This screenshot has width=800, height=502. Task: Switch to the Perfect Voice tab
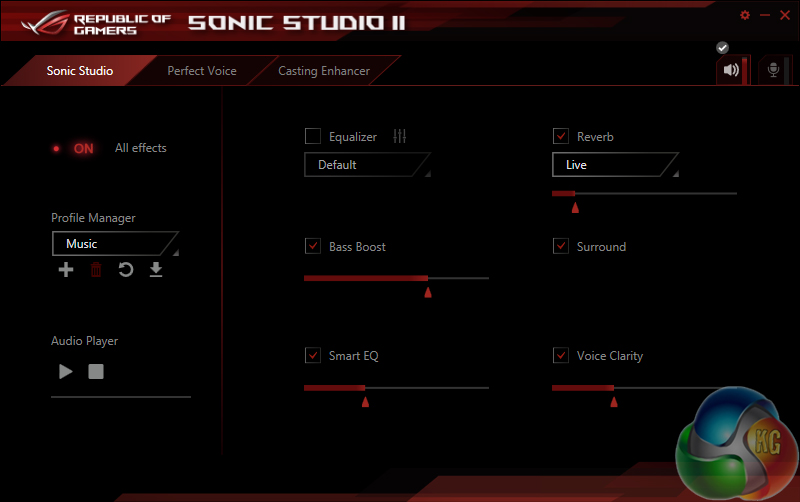[202, 71]
